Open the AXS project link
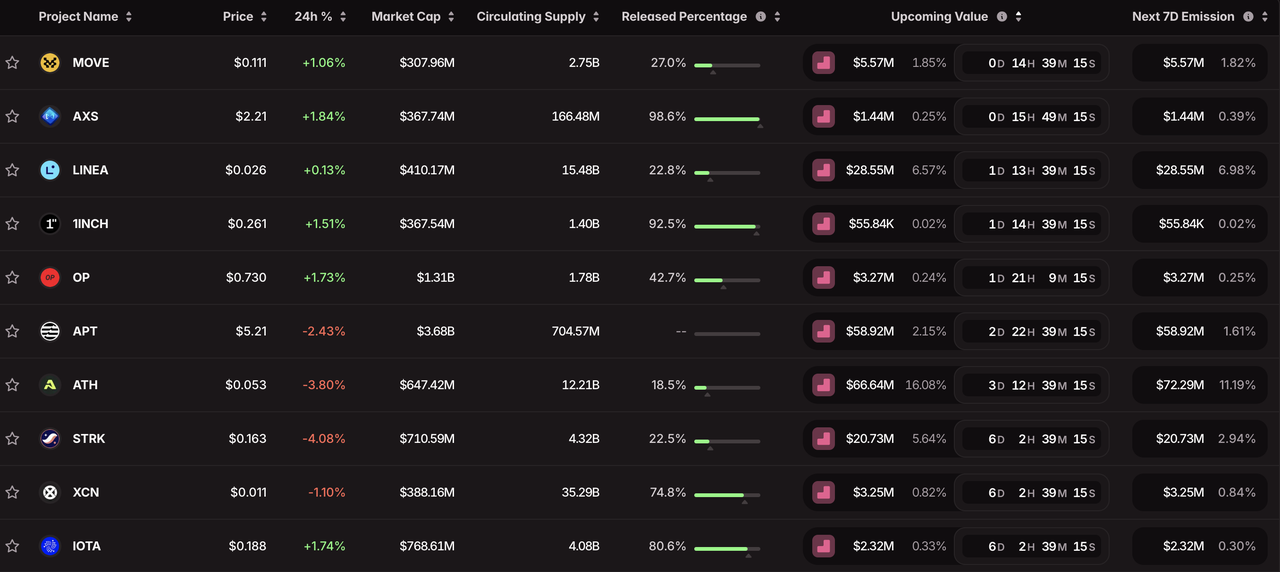The width and height of the screenshot is (1280, 572). click(85, 116)
